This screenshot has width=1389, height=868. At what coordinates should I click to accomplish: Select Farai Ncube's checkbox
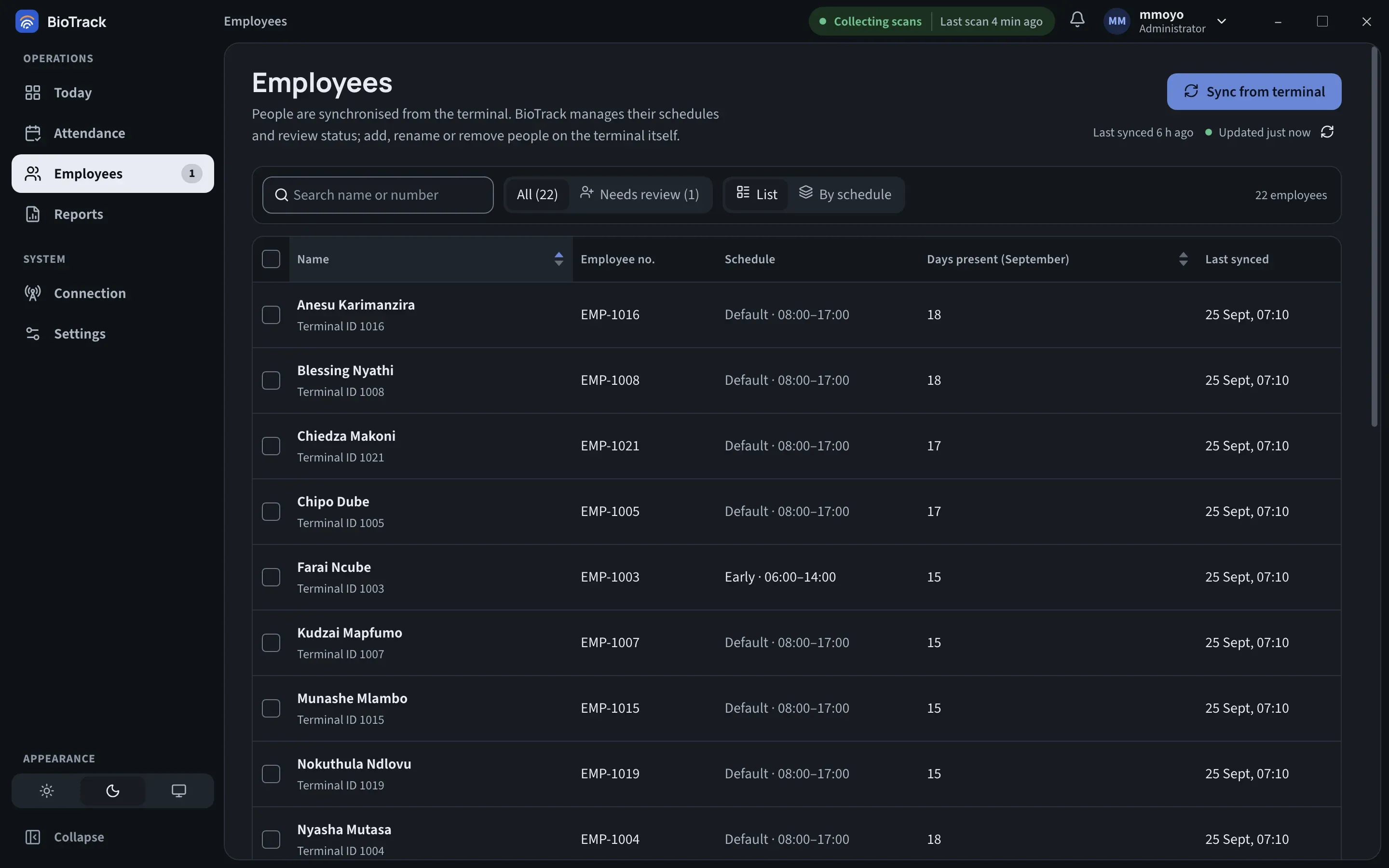[271, 577]
